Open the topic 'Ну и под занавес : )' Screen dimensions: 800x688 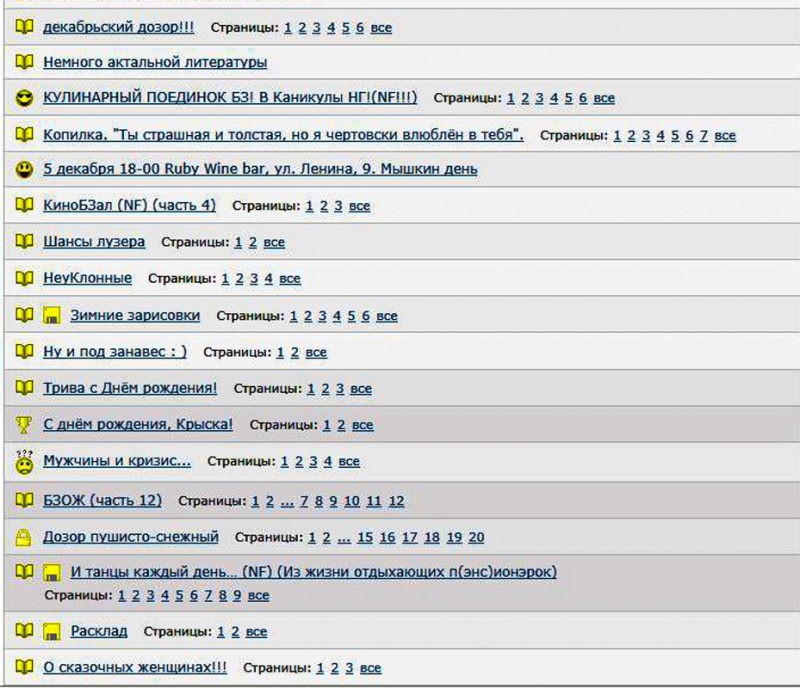tap(115, 352)
